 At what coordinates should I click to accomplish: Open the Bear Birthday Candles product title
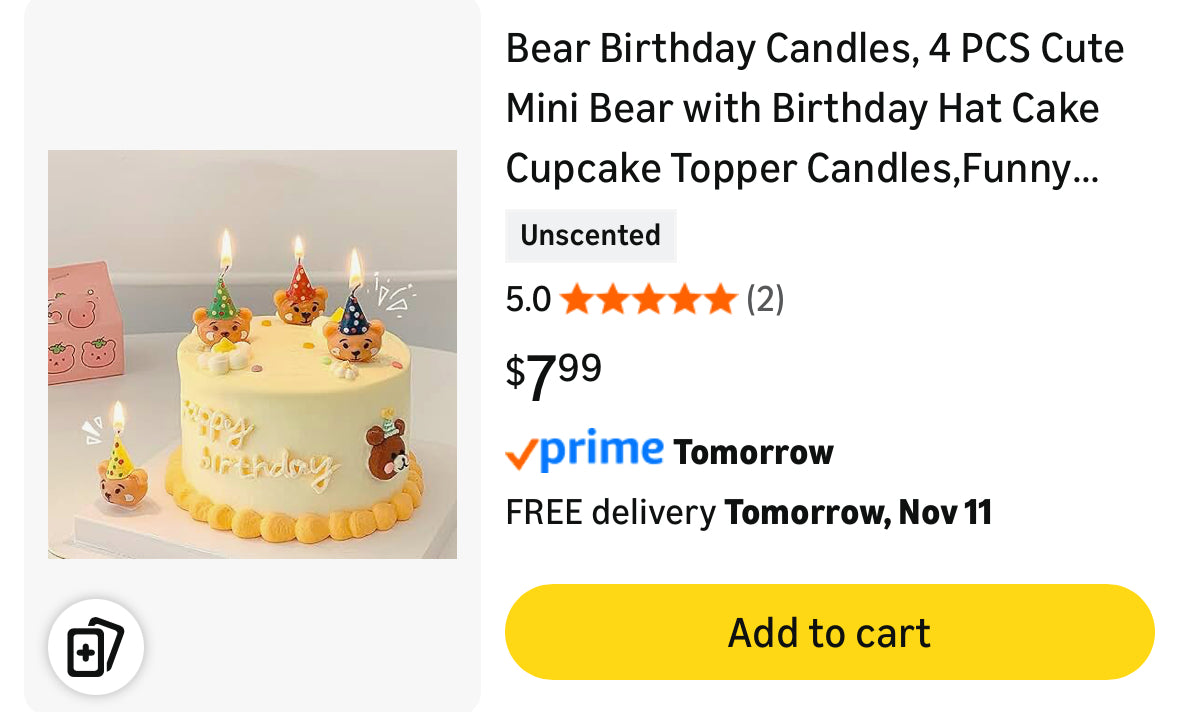[814, 108]
